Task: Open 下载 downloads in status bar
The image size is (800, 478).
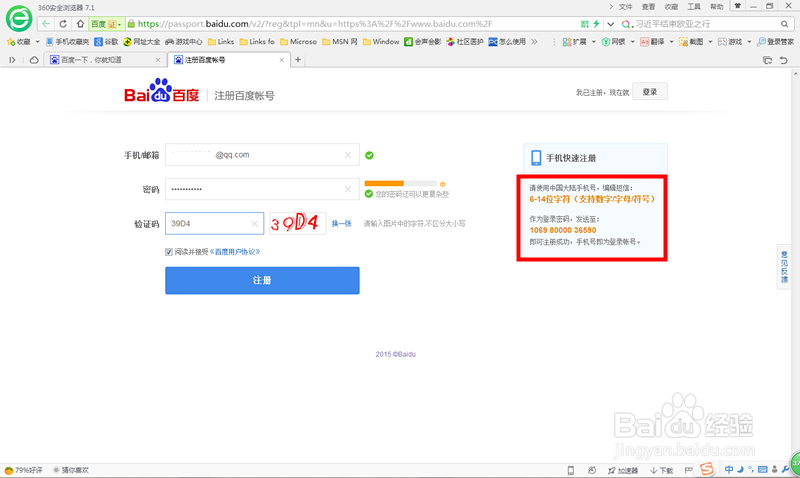Action: coord(661,470)
